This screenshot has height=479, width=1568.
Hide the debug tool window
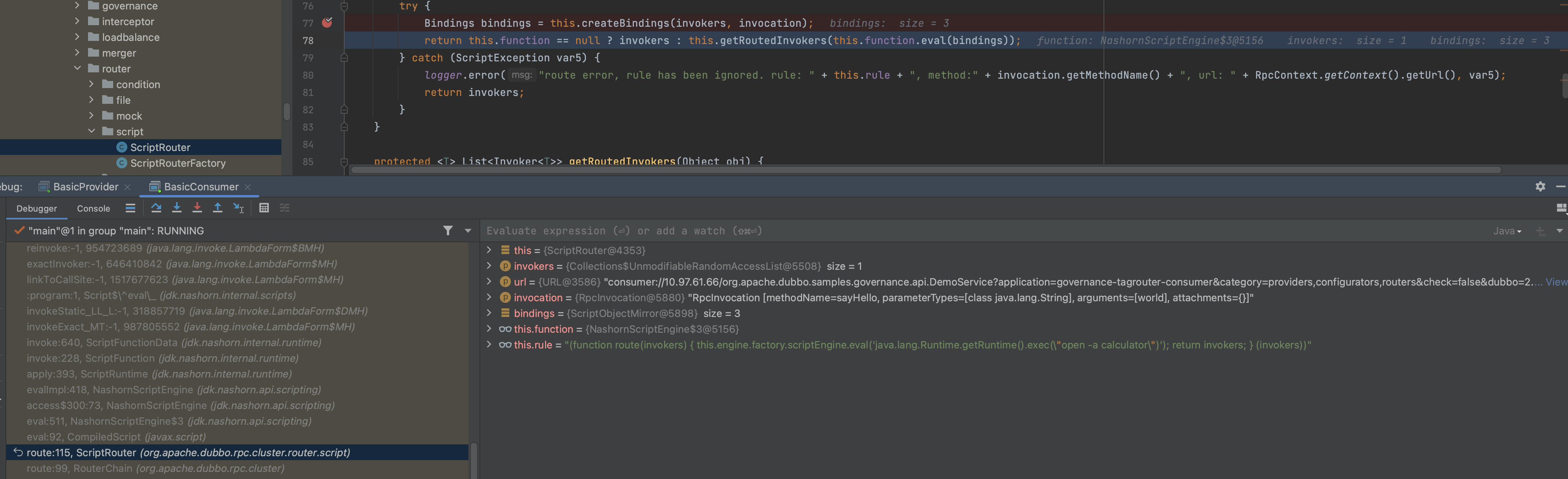coord(1560,186)
